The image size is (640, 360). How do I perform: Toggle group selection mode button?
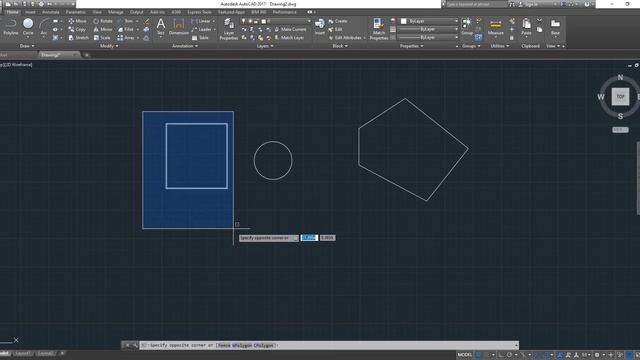point(478,38)
